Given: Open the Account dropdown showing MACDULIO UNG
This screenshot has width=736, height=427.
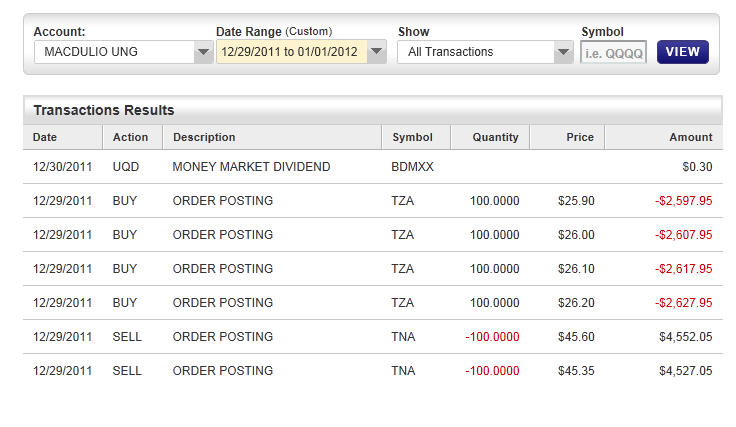Looking at the screenshot, I should pos(123,52).
